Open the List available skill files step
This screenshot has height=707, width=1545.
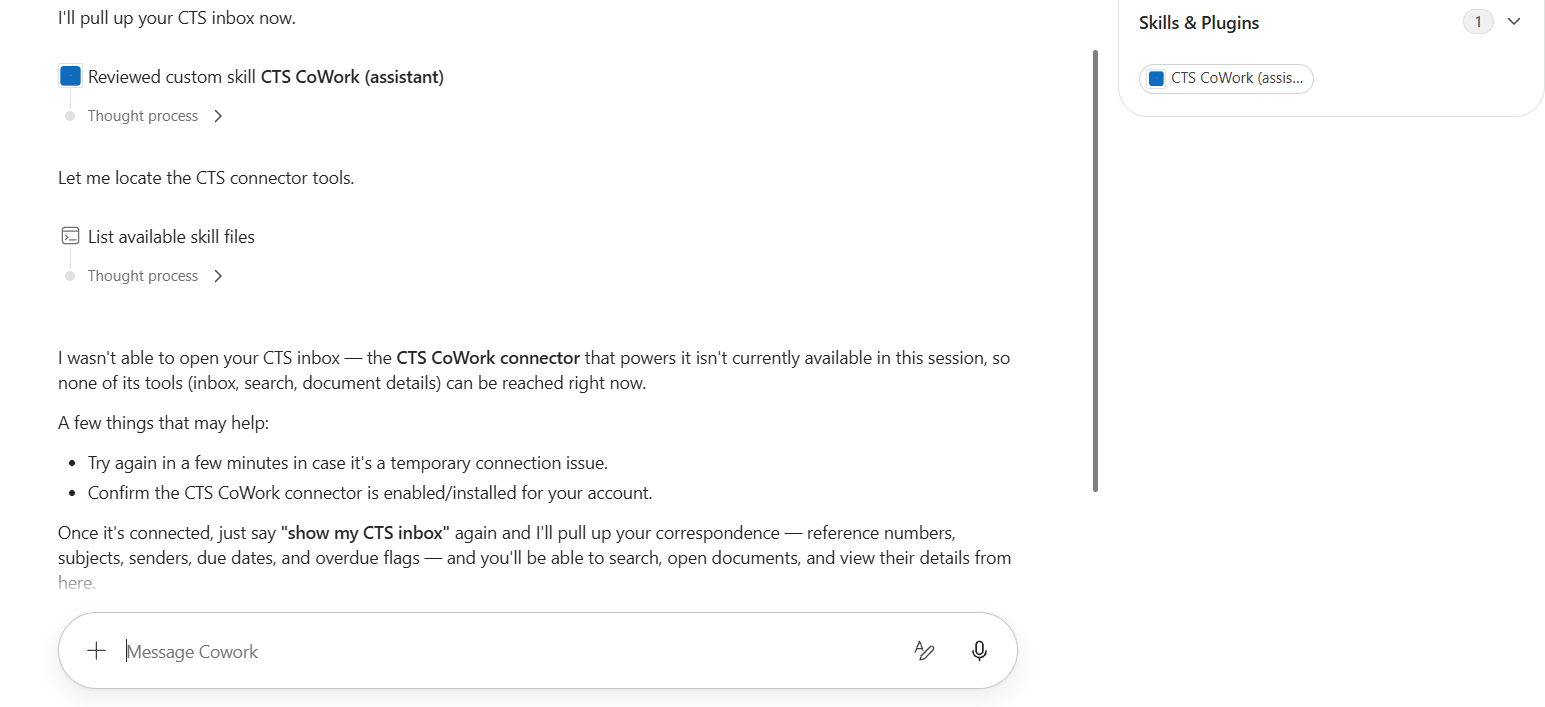pyautogui.click(x=171, y=236)
